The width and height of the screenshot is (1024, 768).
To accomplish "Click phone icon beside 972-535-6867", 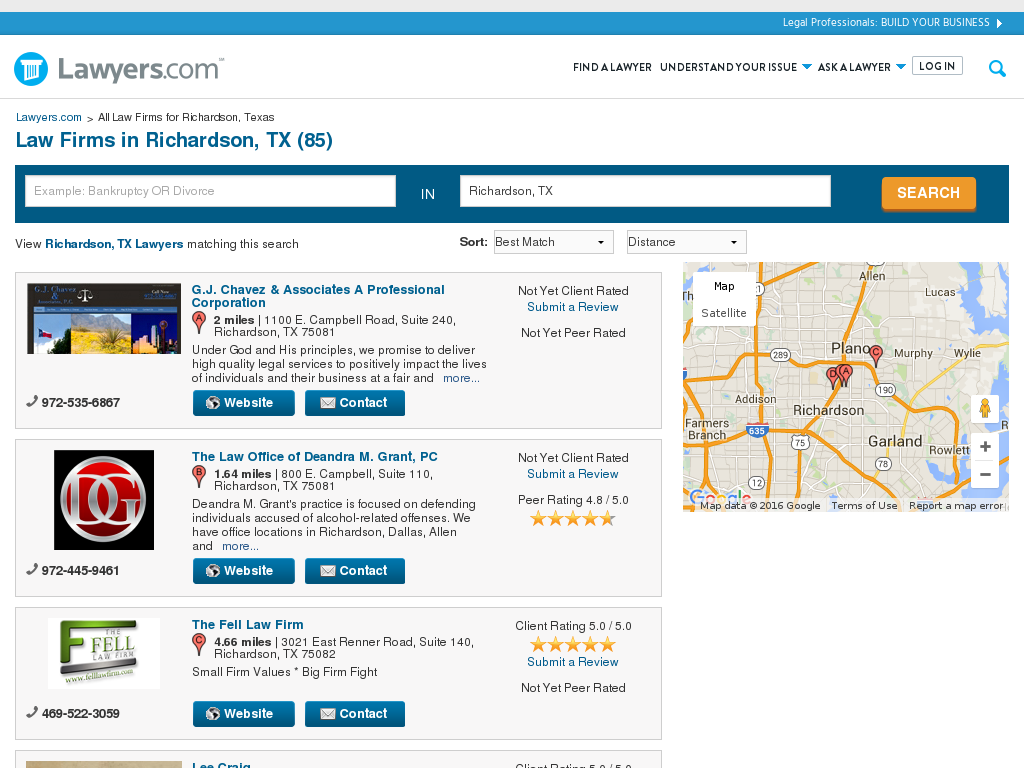I will point(32,402).
